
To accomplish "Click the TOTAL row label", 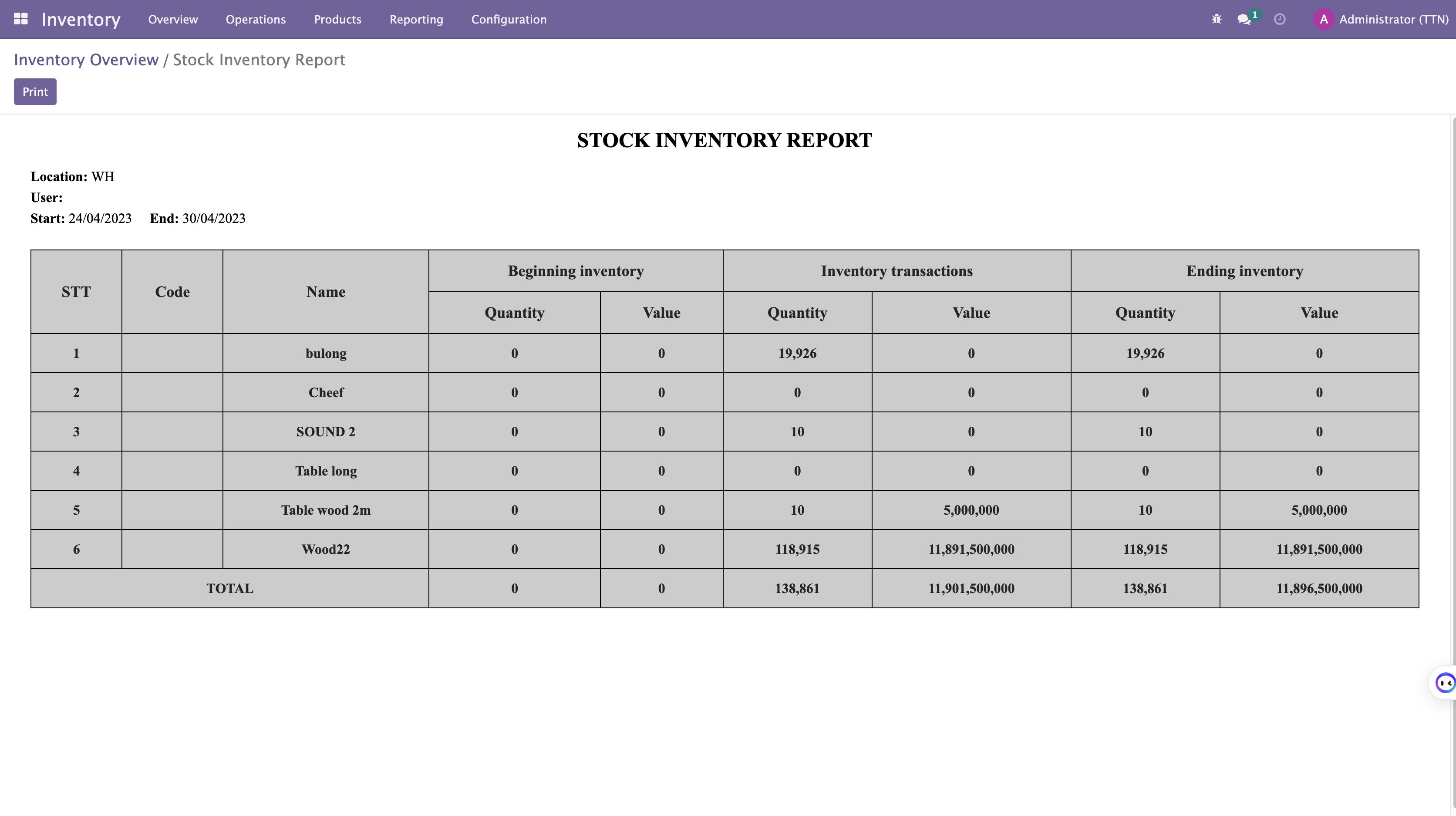I will pyautogui.click(x=229, y=588).
